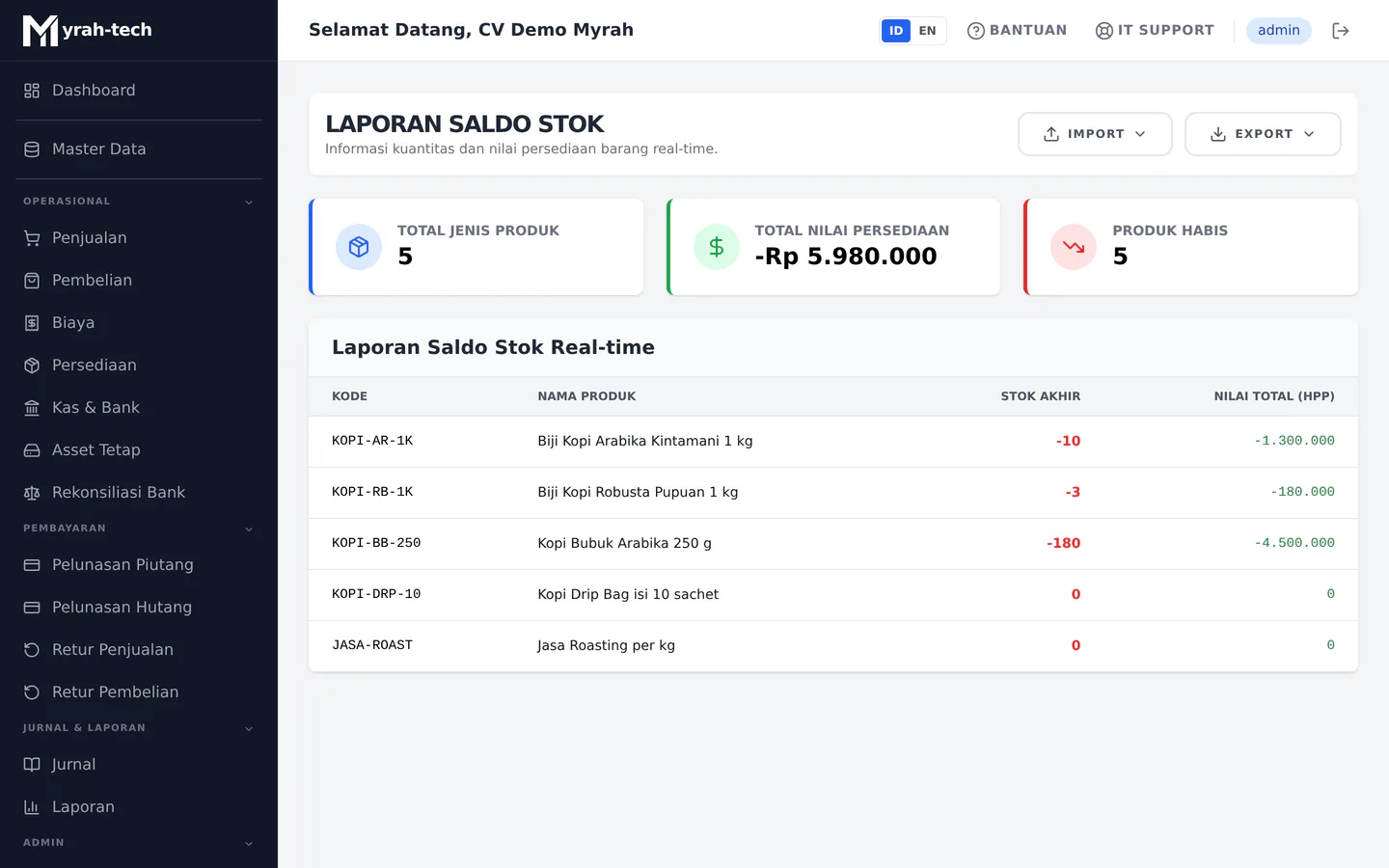Click the Pembelian shopping bag icon
1389x868 pixels.
[32, 281]
